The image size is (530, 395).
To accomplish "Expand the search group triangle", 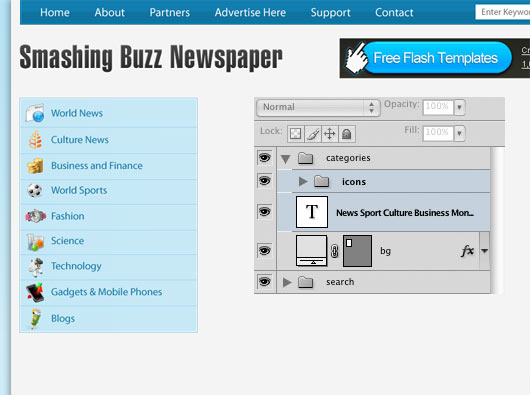I will point(287,282).
